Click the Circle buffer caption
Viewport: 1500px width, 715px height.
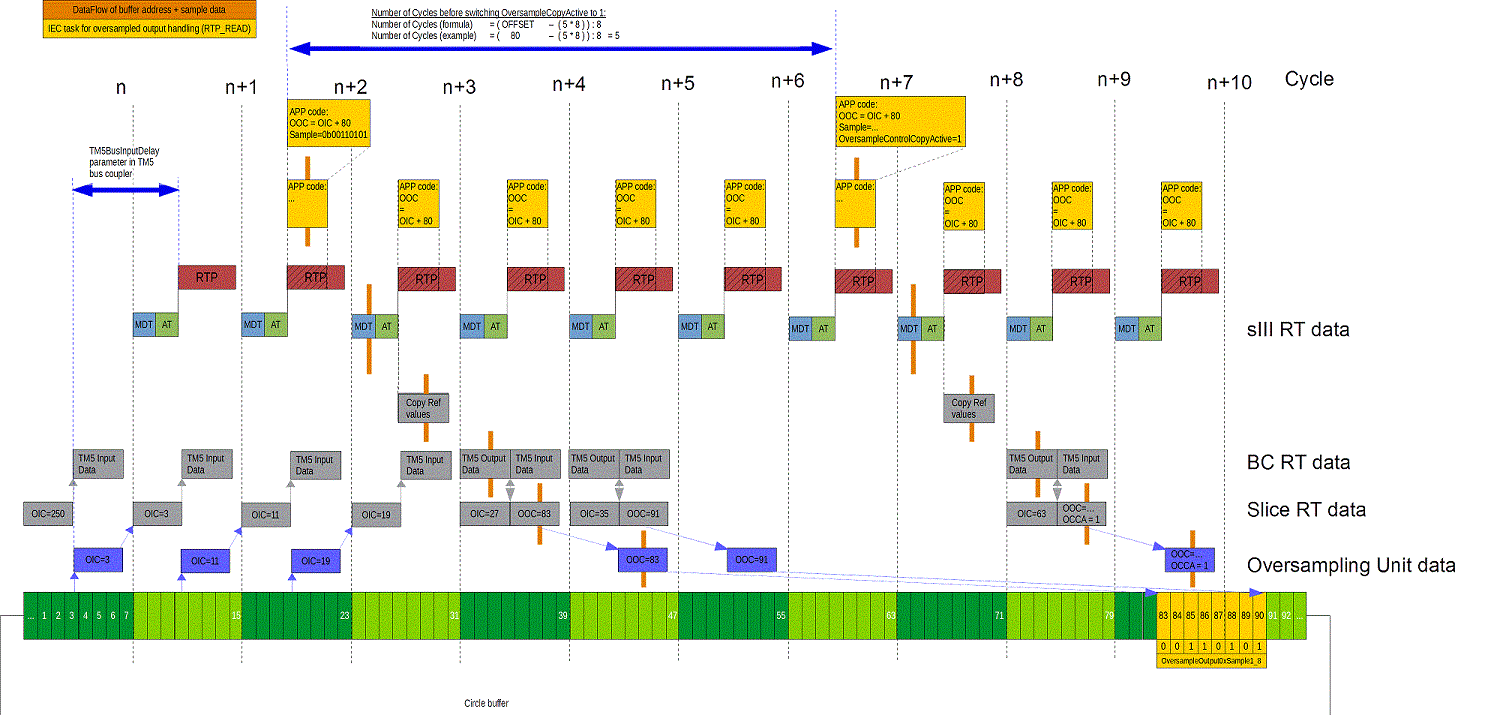pyautogui.click(x=486, y=704)
